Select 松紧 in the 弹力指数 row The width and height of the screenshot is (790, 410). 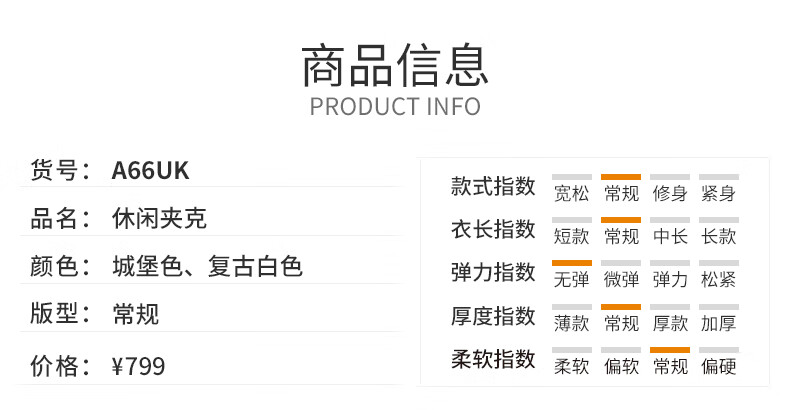point(718,280)
